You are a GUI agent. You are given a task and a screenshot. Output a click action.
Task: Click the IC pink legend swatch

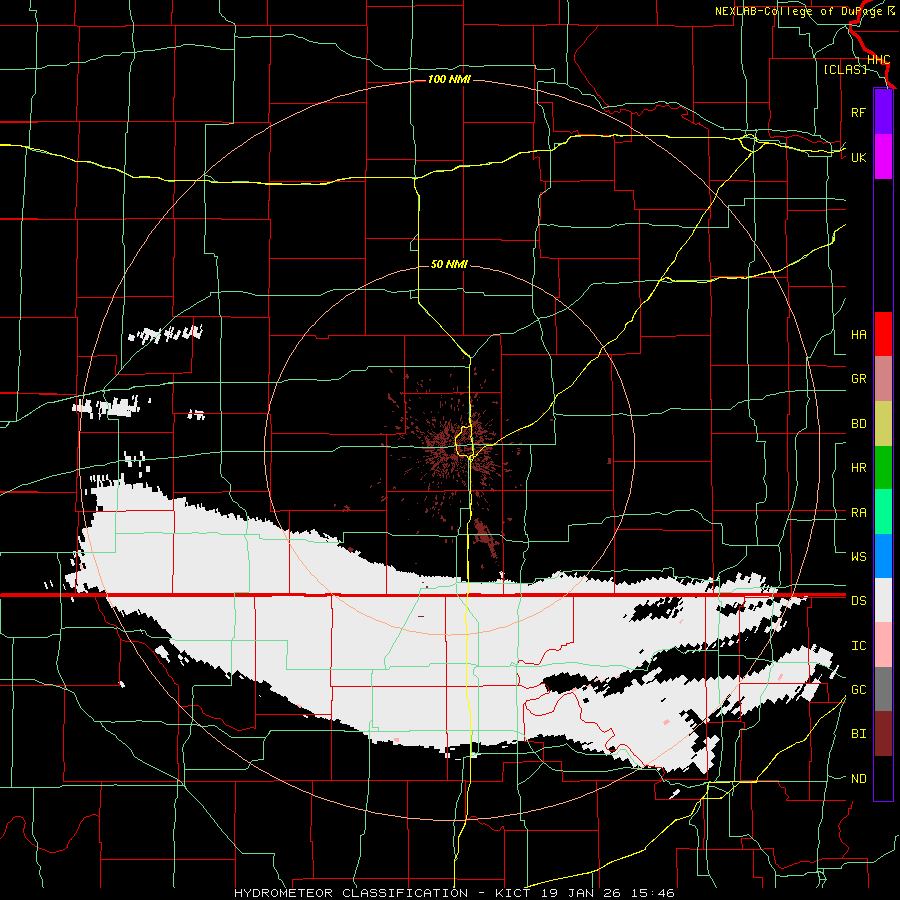click(x=883, y=645)
